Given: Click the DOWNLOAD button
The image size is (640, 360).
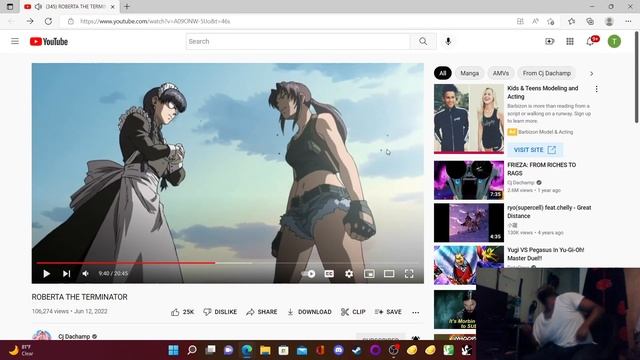Looking at the screenshot, I should click(x=309, y=312).
